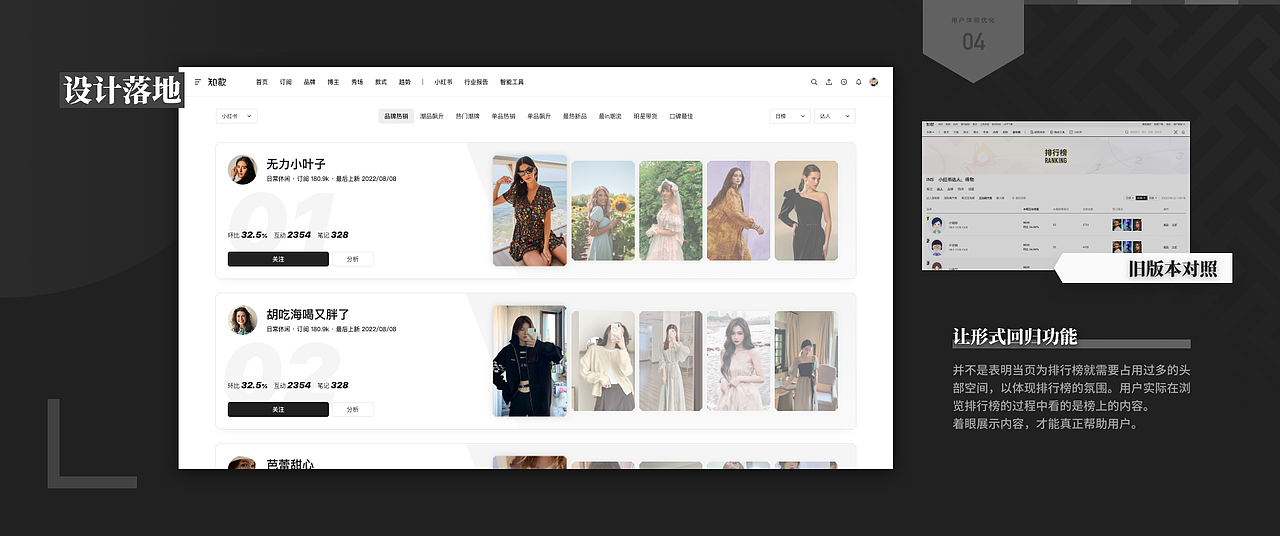Open the name 芭蕾甜心
1280x536 pixels.
click(x=291, y=464)
